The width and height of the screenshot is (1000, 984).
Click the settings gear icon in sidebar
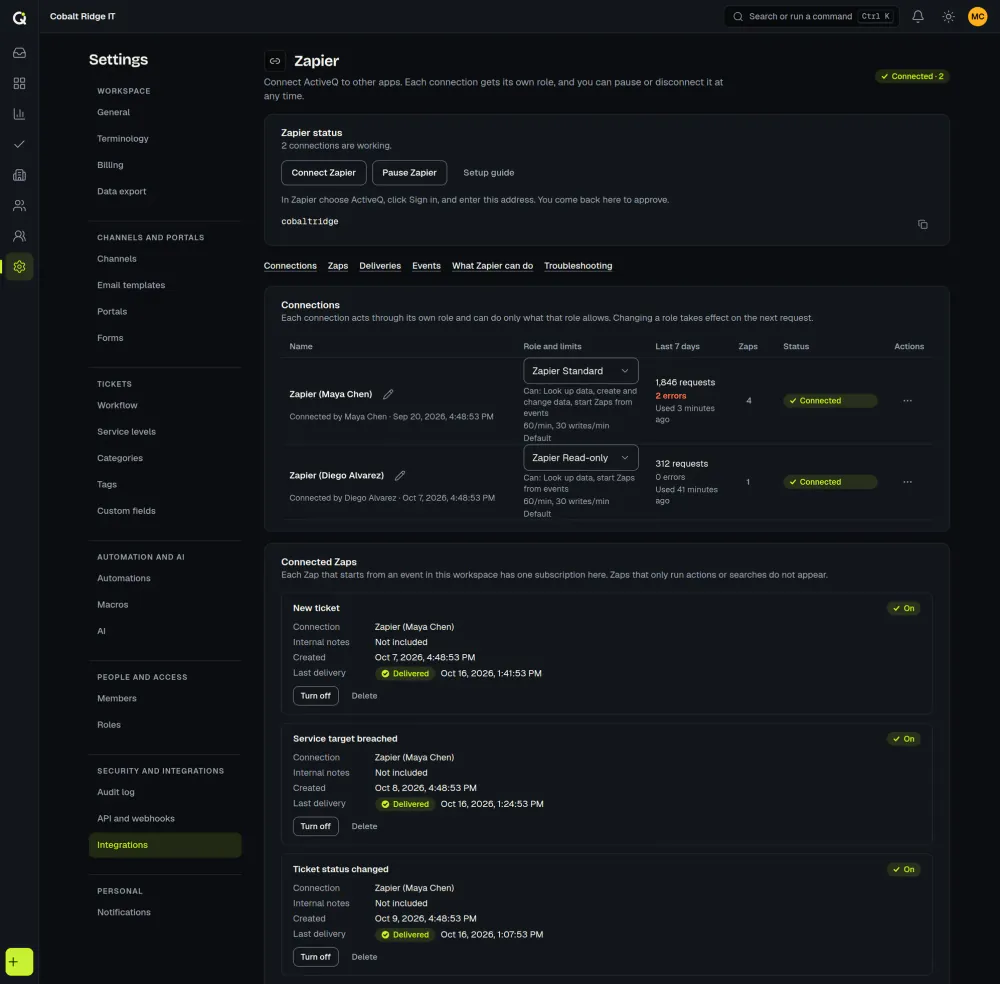tap(19, 267)
